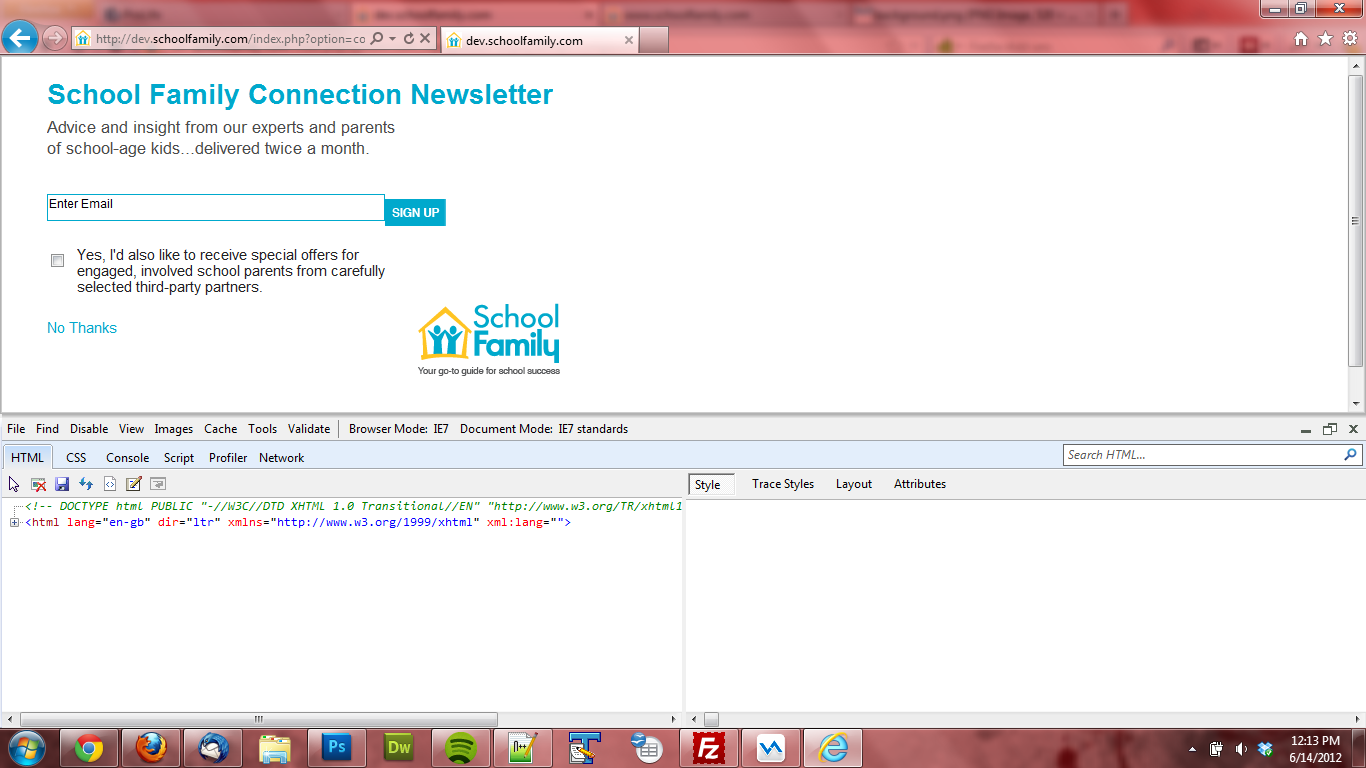
Task: Click the HTML pane horizontal scrollbar thumb
Action: pos(258,719)
